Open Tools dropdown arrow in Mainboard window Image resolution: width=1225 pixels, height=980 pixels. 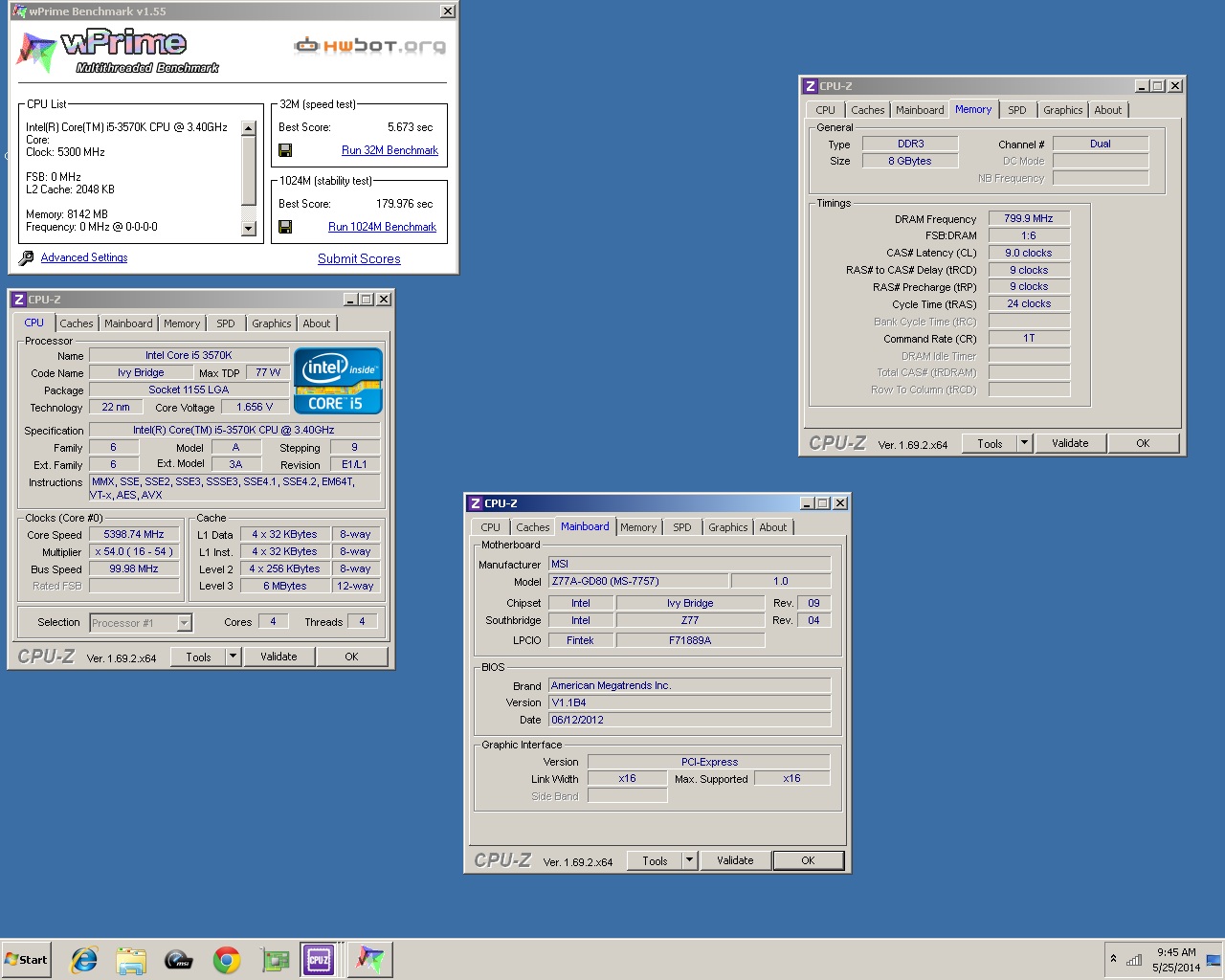tap(689, 860)
